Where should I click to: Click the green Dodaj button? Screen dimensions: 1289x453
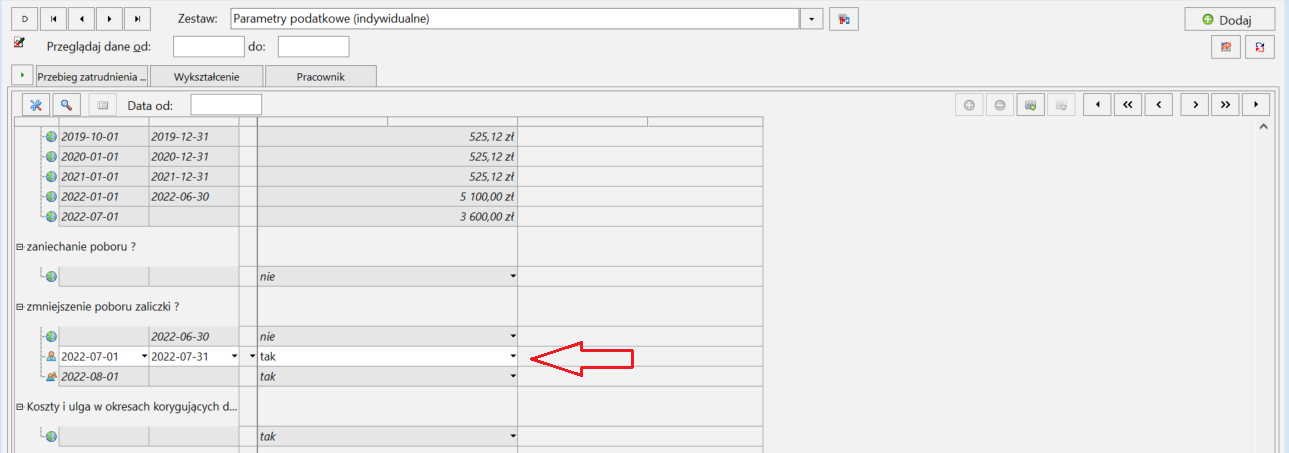1229,19
